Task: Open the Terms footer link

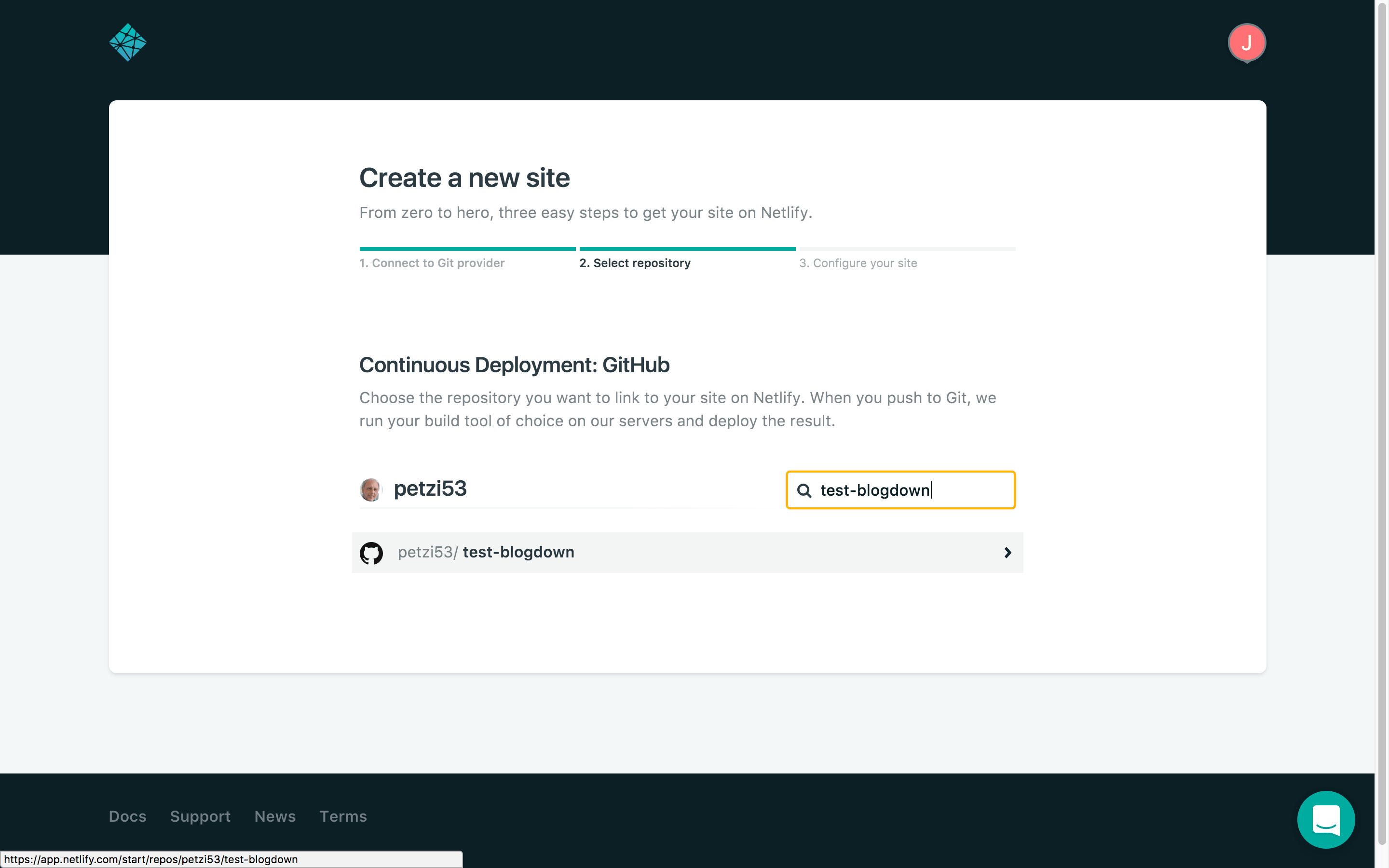Action: click(343, 816)
